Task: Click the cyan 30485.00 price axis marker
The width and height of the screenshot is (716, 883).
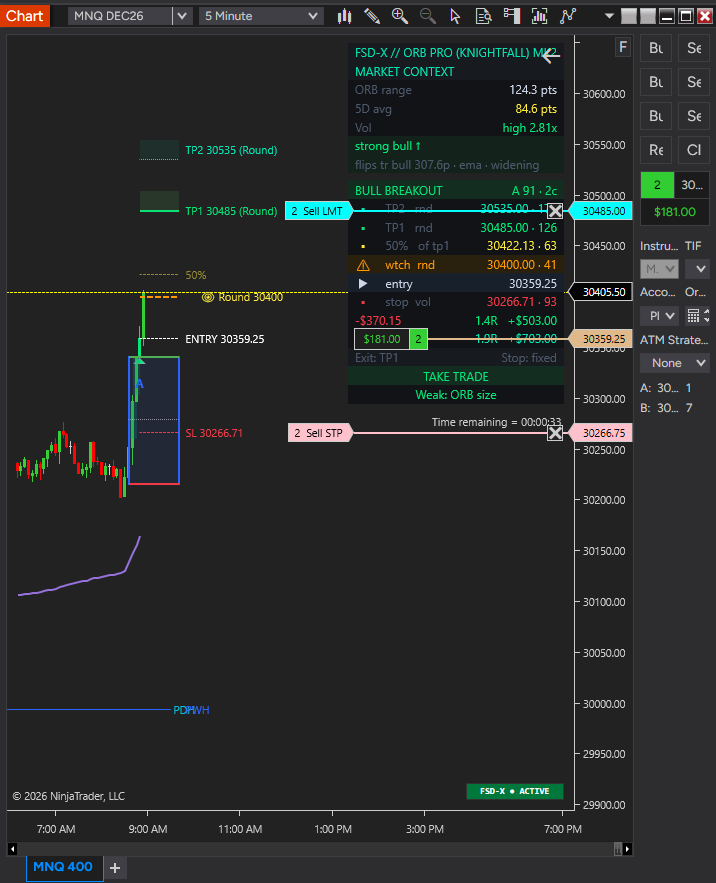Action: pyautogui.click(x=601, y=211)
